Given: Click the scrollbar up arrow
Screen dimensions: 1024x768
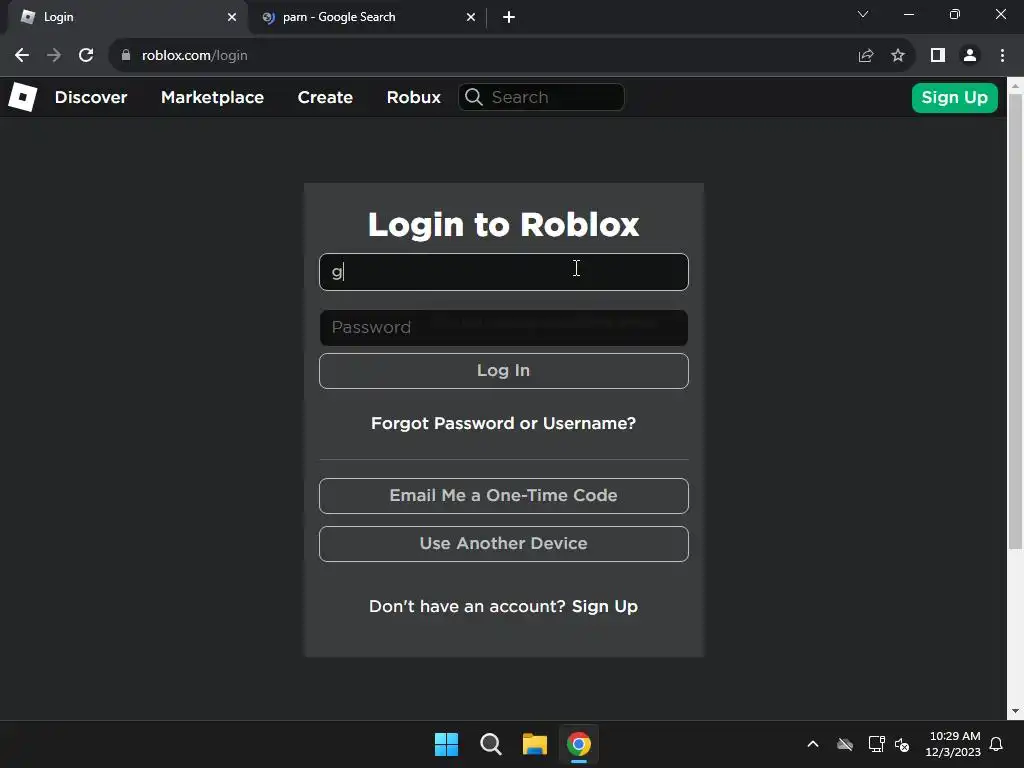Looking at the screenshot, I should point(1016,85).
